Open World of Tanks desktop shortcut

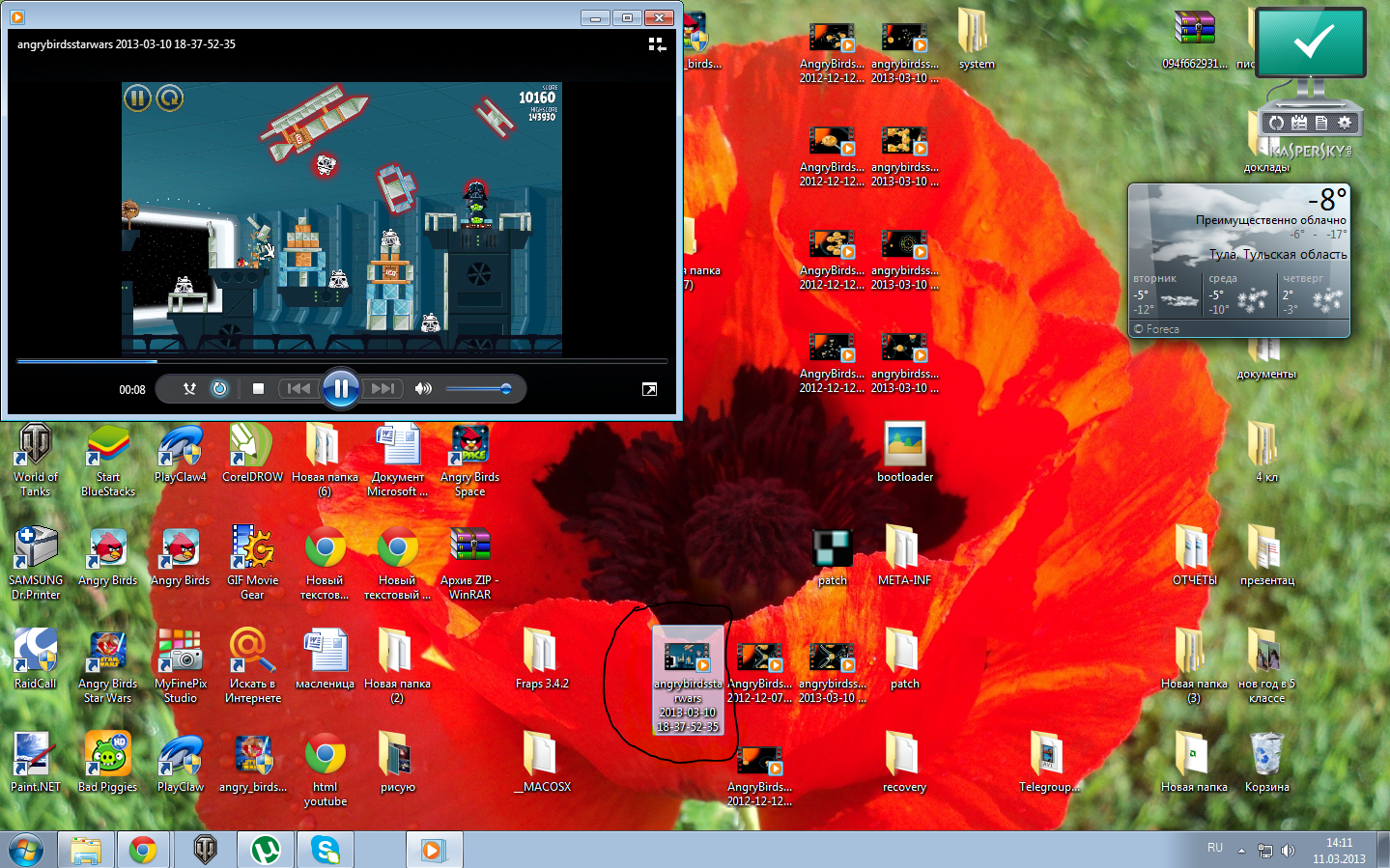point(36,461)
